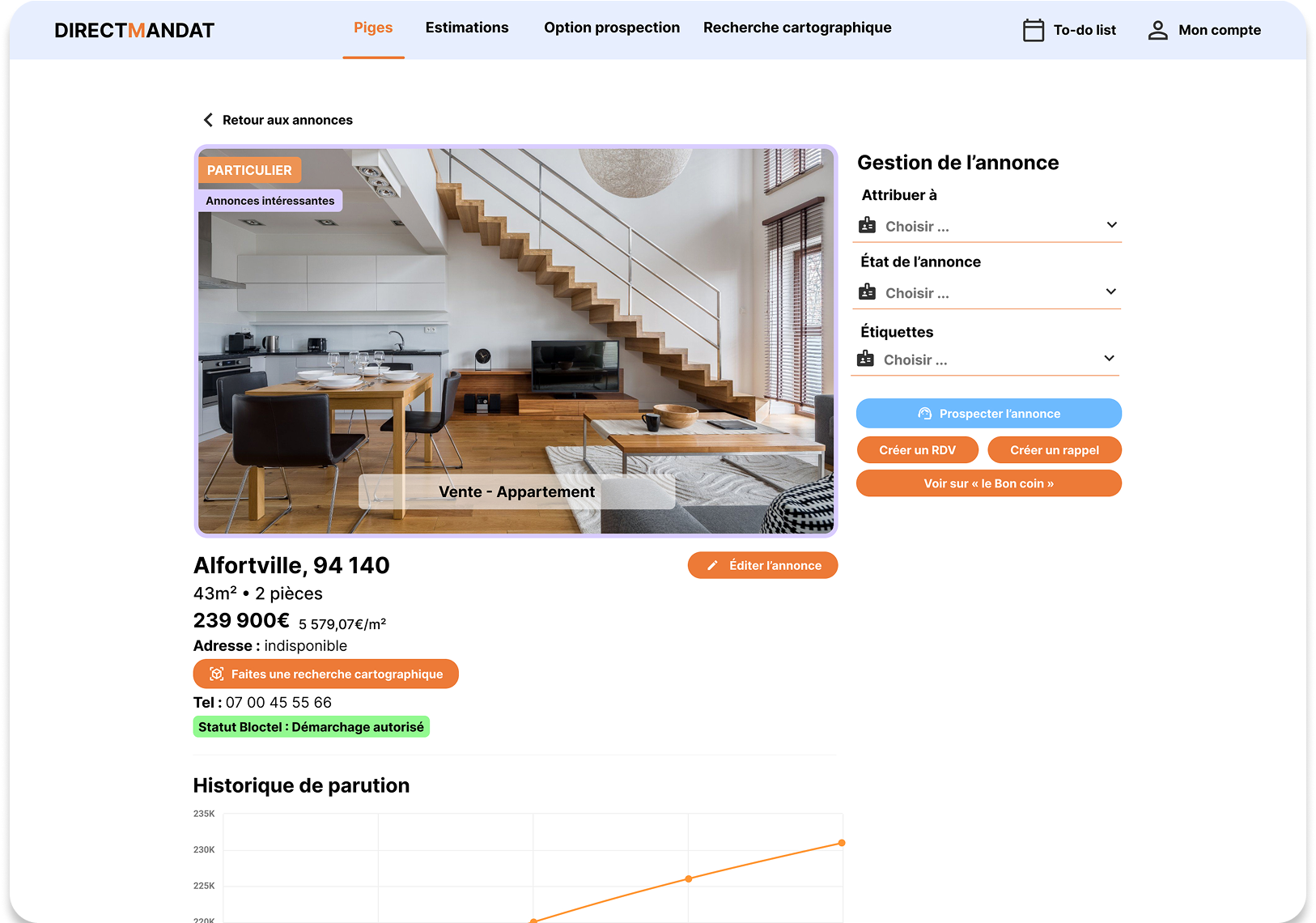The image size is (1316, 923).
Task: Click the Attribuer à chevron arrow
Action: tap(1112, 225)
